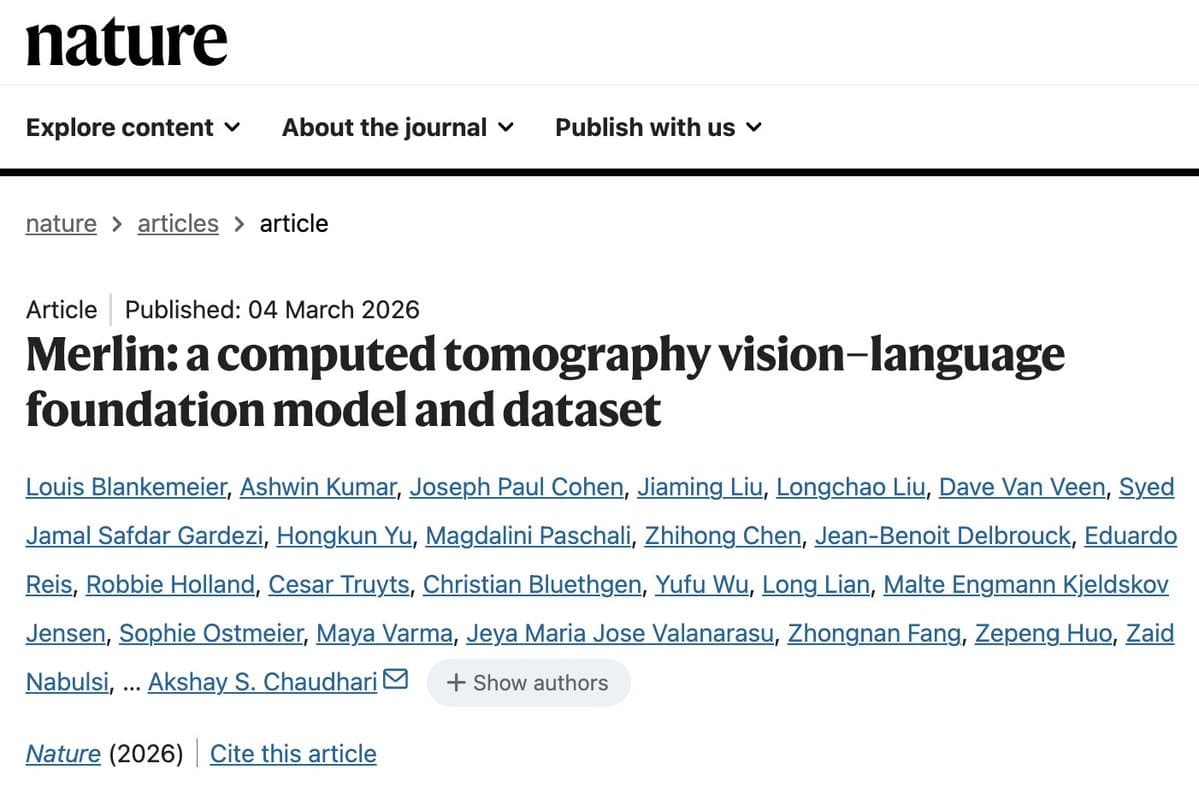Open the articles breadcrumb link
This screenshot has width=1199, height=811.
pos(178,223)
